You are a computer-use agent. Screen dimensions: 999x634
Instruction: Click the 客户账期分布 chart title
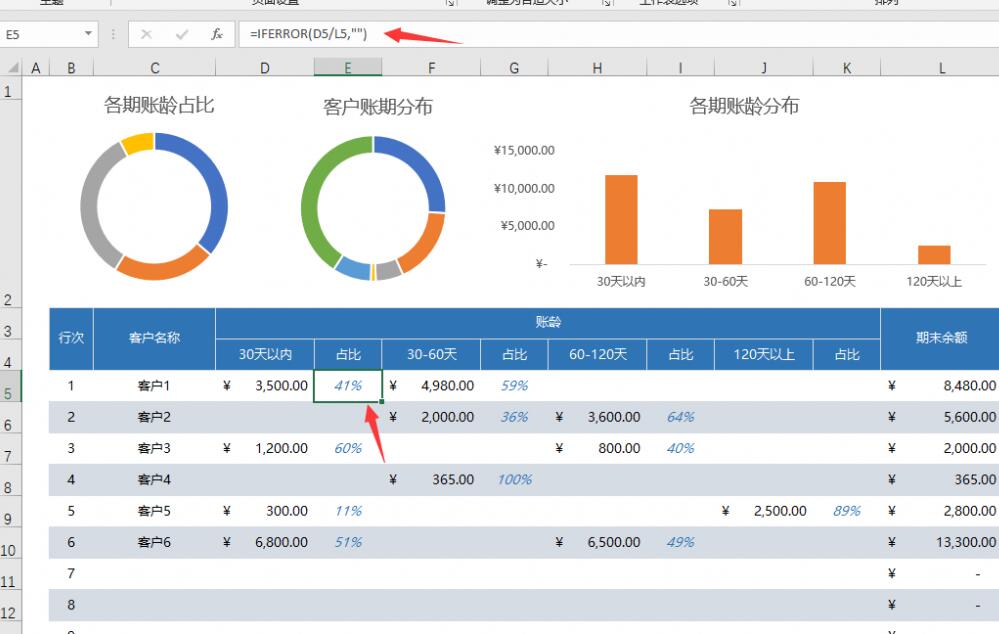(378, 106)
